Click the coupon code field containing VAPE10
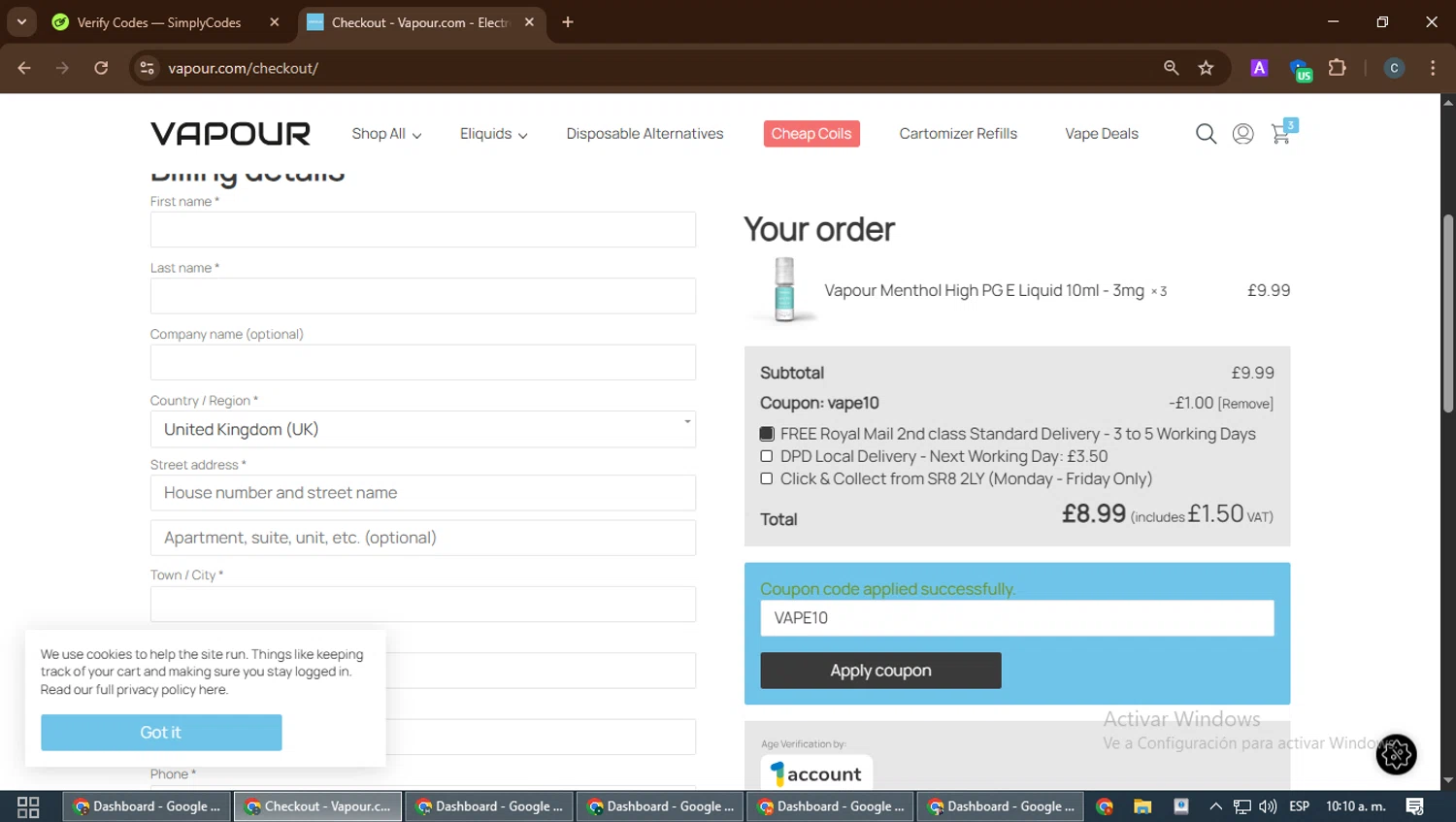This screenshot has height=822, width=1456. [x=1017, y=618]
